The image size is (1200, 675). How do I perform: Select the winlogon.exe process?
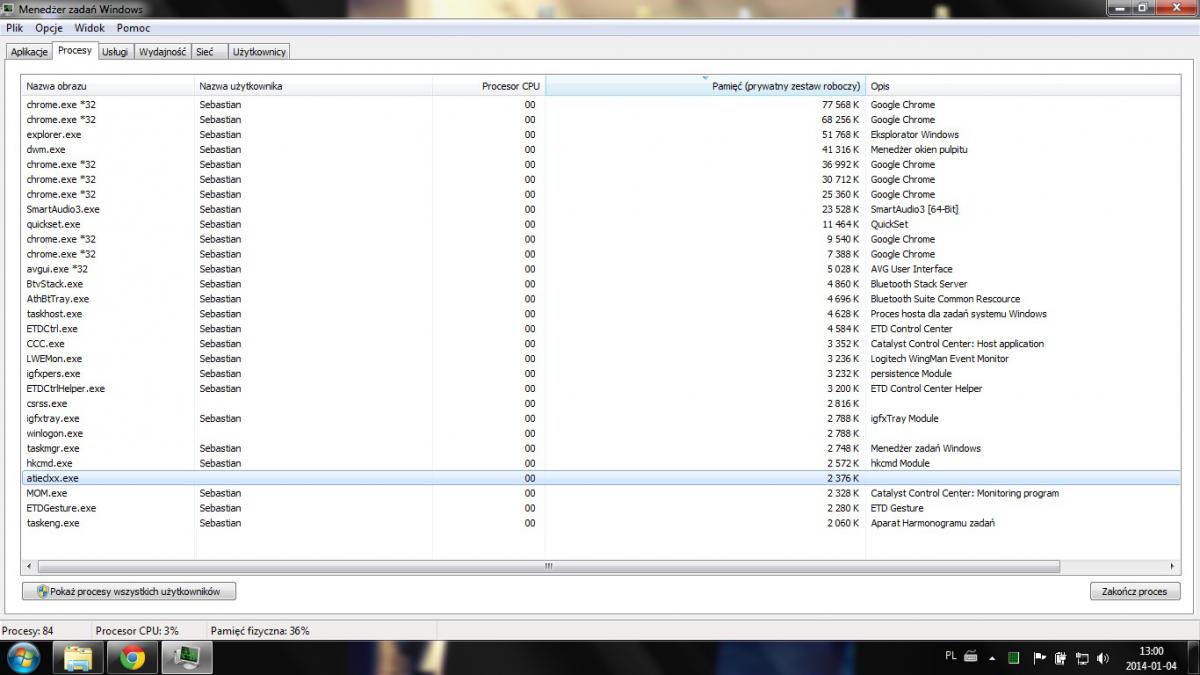pyautogui.click(x=600, y=434)
